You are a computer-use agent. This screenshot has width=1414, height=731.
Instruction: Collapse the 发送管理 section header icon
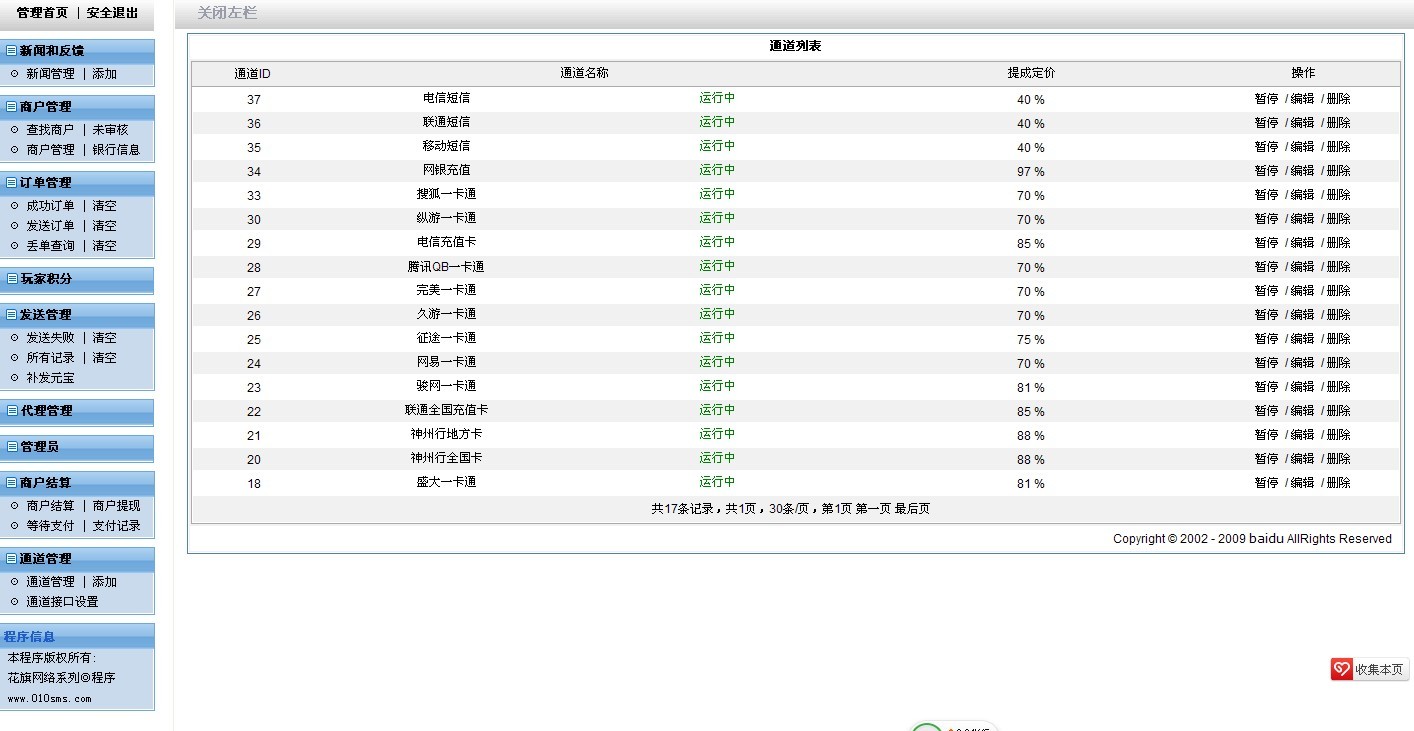[x=11, y=314]
